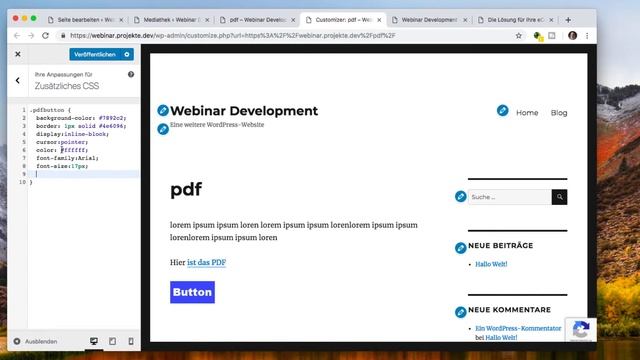
Task: Click the Webinar Development site title
Action: click(244, 111)
